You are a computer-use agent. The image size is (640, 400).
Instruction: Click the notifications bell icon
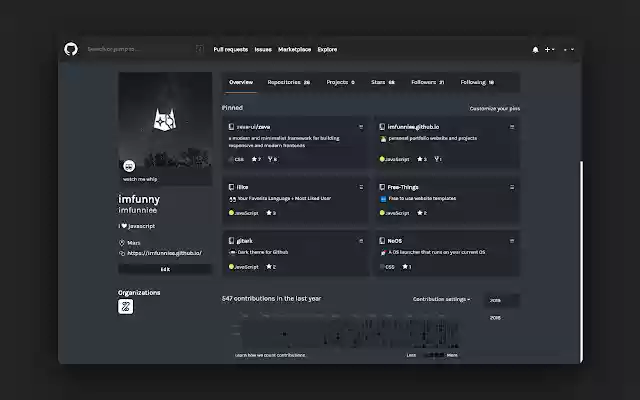[535, 50]
